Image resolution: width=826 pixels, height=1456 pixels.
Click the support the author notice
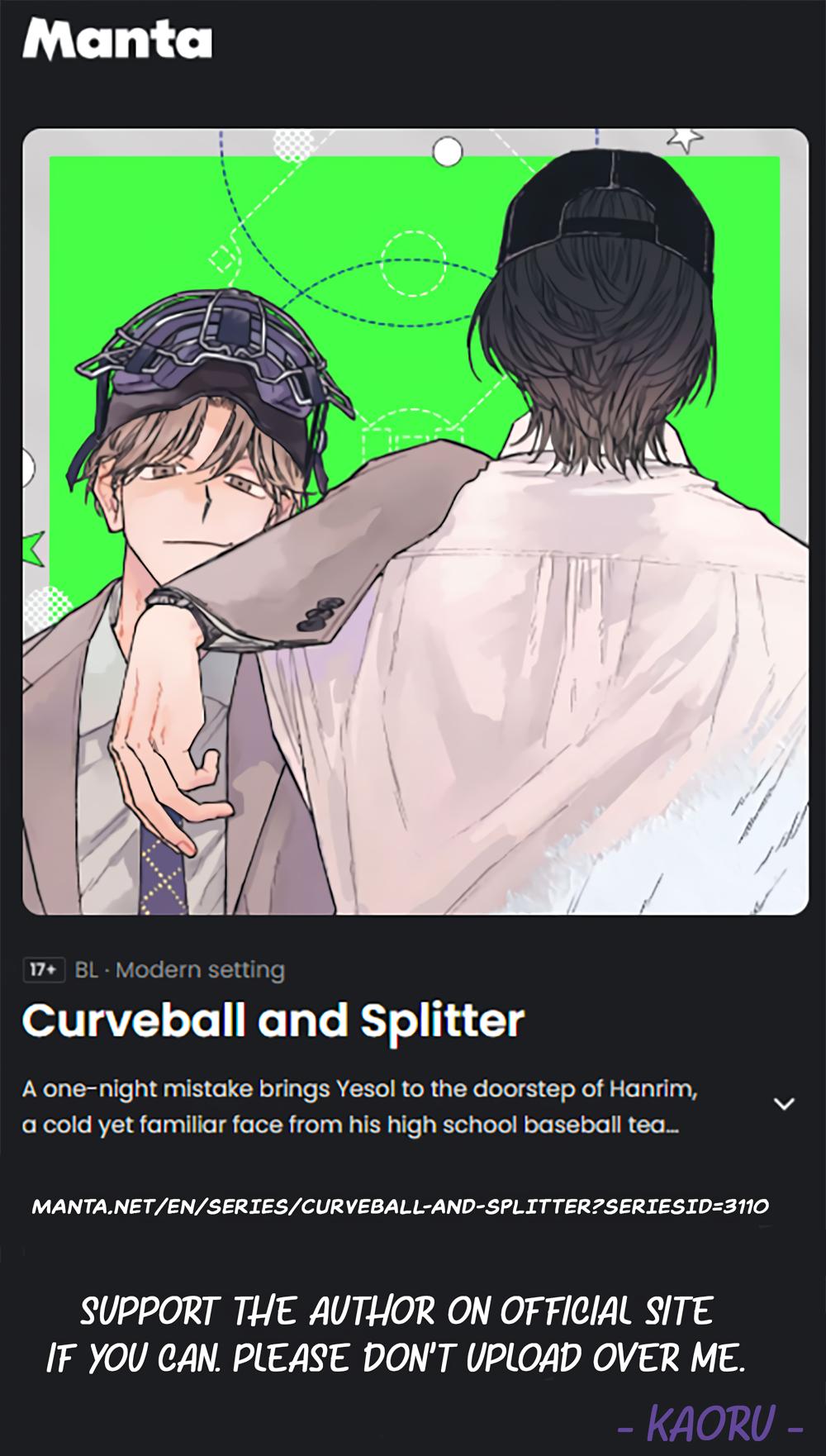(396, 1334)
